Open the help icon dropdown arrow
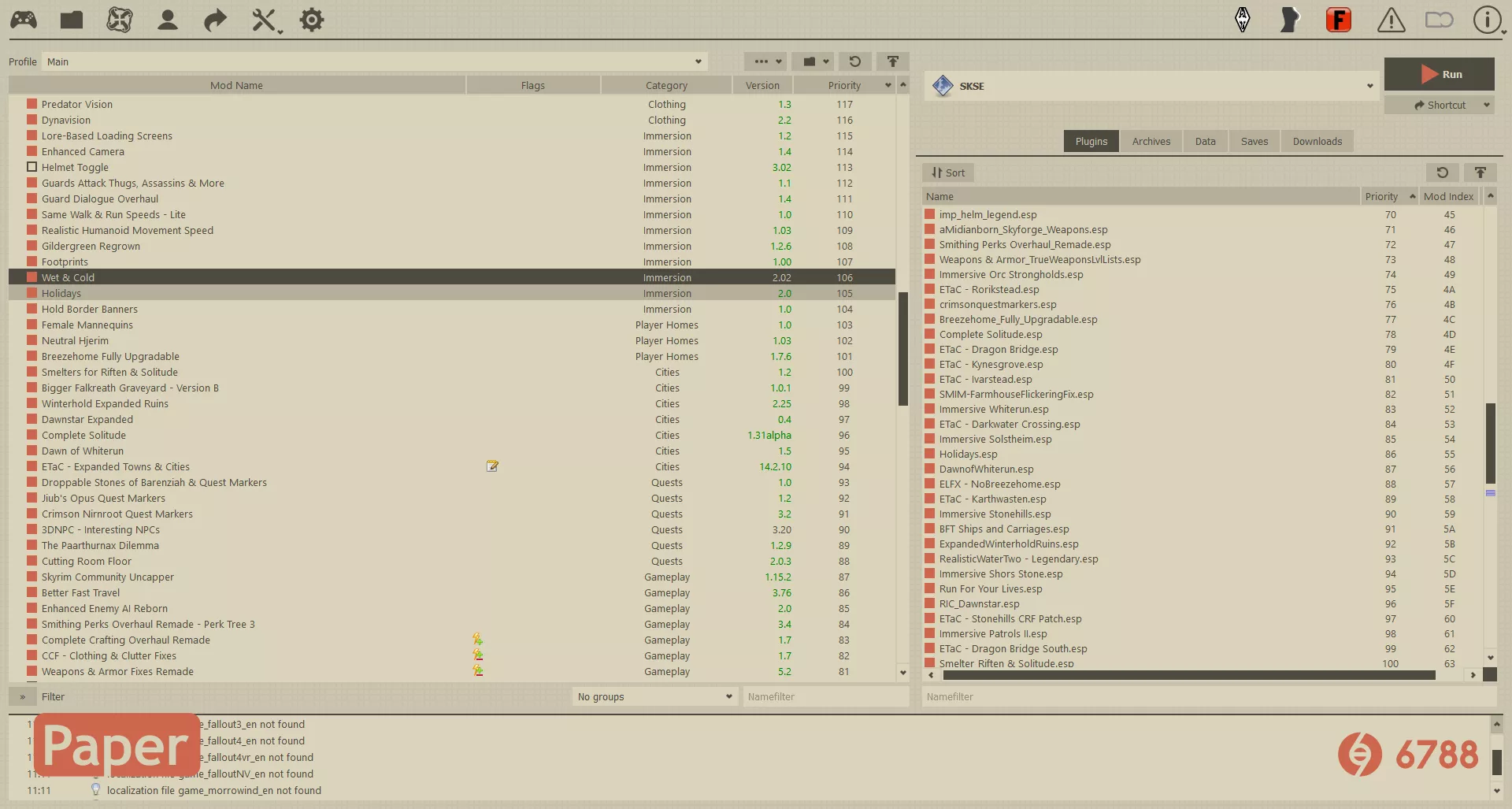Image resolution: width=1512 pixels, height=809 pixels. (1503, 32)
